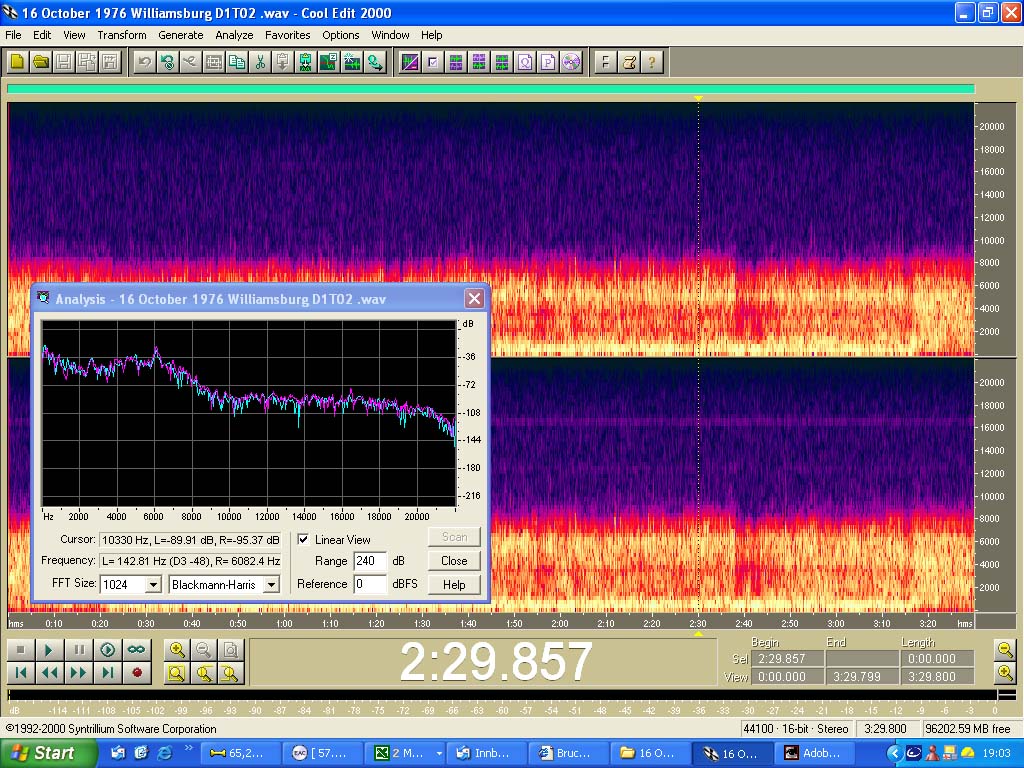Click the circled Play to End button
The image size is (1024, 768).
click(x=108, y=650)
